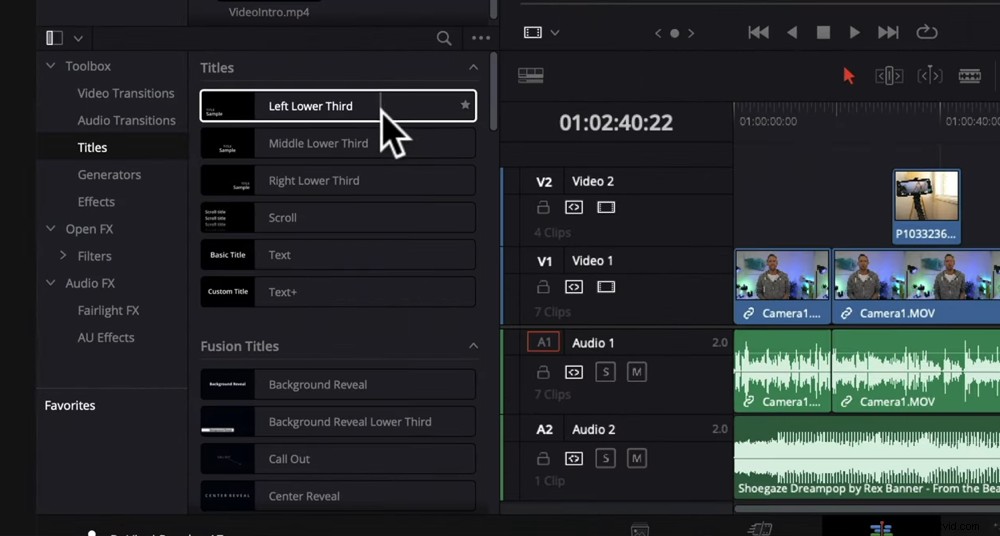
Task: Play the timeline forward
Action: pos(855,32)
